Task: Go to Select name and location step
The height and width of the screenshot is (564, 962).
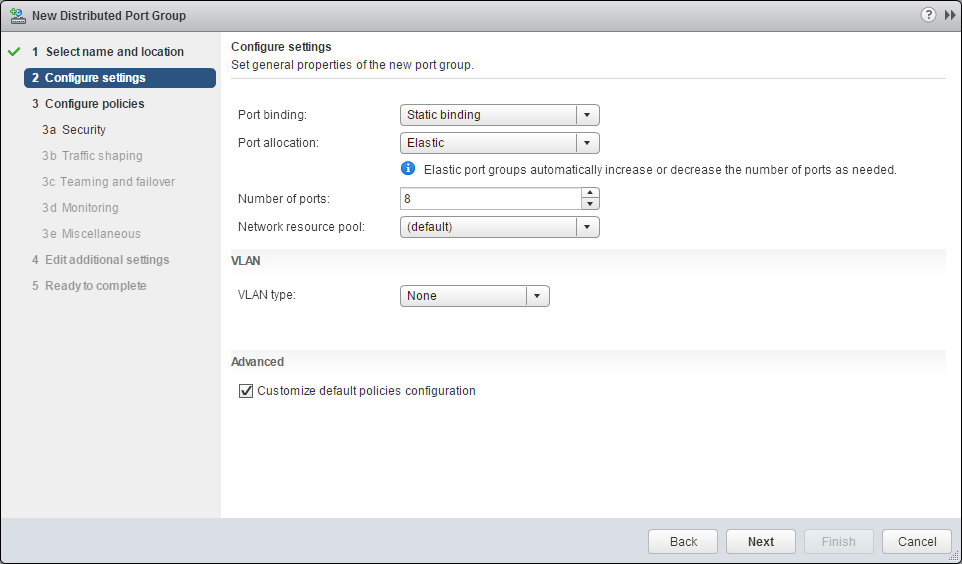Action: coord(114,52)
